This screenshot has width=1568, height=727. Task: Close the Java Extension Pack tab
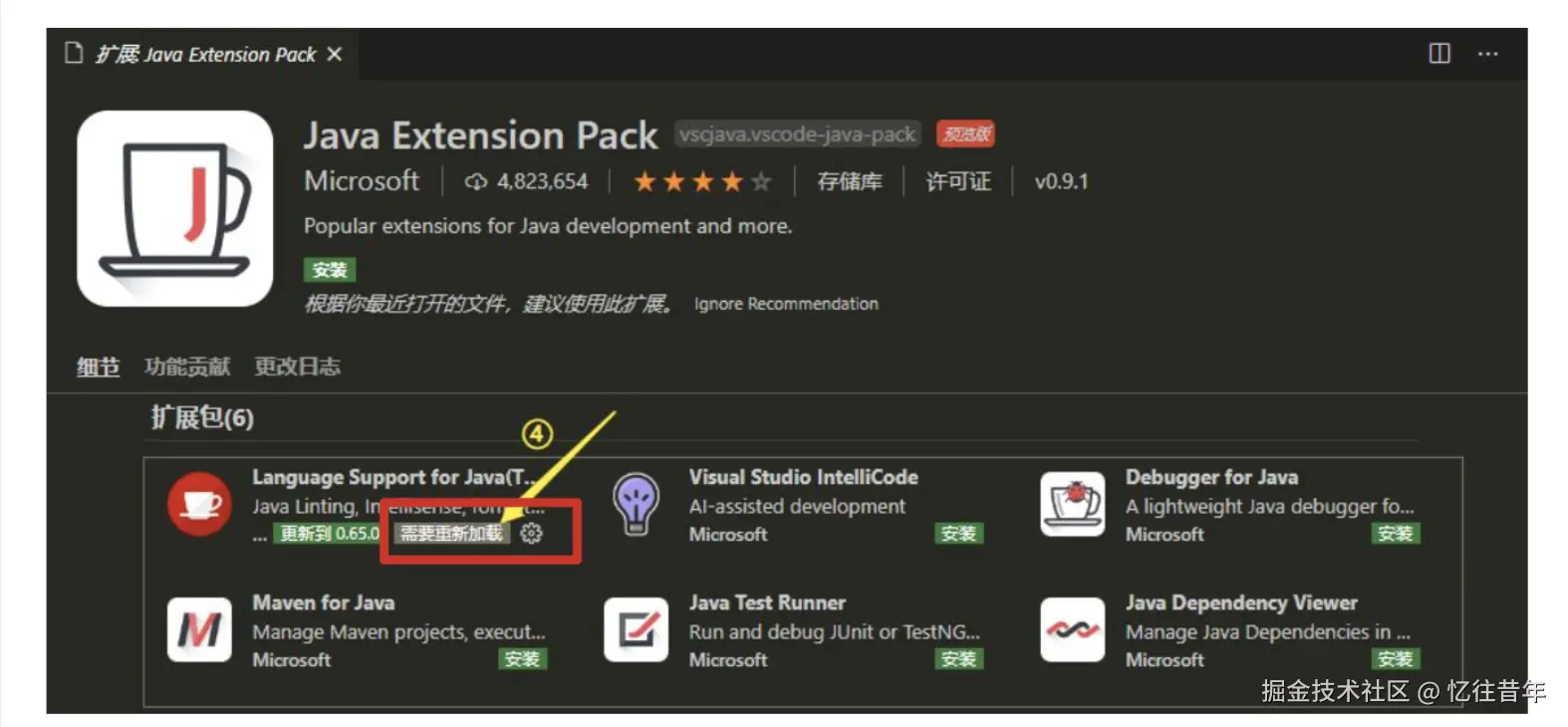[335, 54]
